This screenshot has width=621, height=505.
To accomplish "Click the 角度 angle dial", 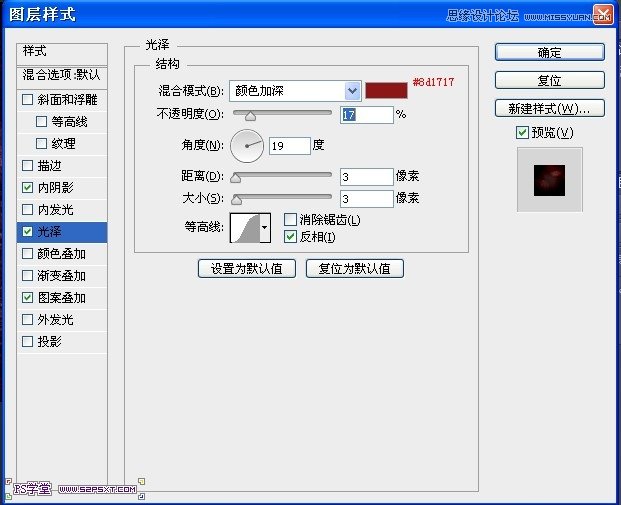I will point(247,146).
